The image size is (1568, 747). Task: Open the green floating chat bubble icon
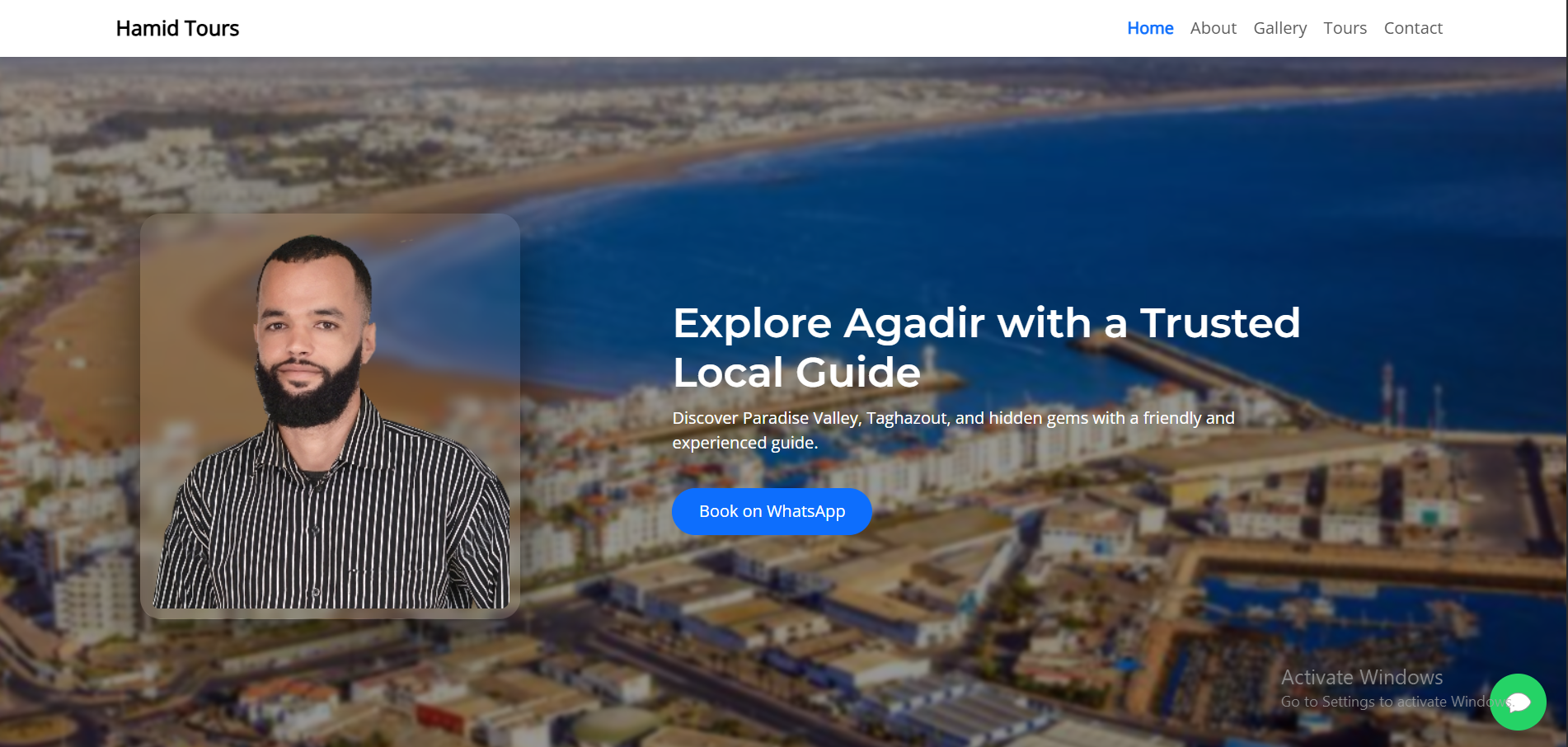(x=1518, y=702)
